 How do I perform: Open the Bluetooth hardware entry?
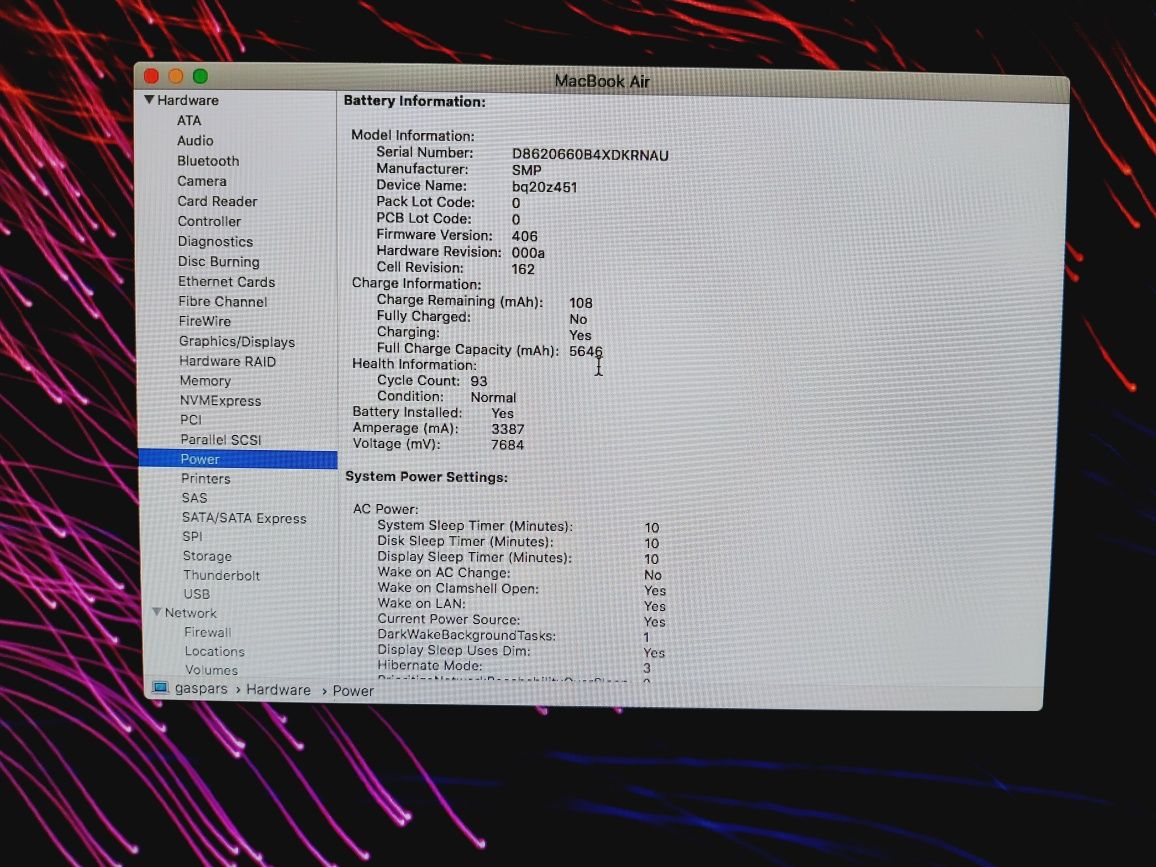point(208,161)
